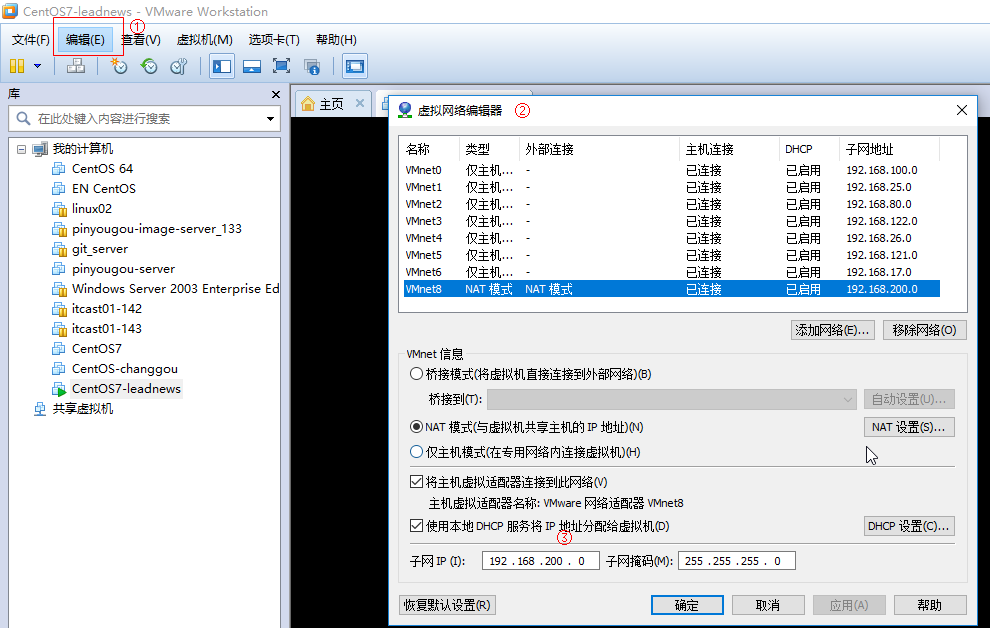Open snapshot manager wrench-clock icon
Screen dimensions: 990x628
click(x=179, y=66)
